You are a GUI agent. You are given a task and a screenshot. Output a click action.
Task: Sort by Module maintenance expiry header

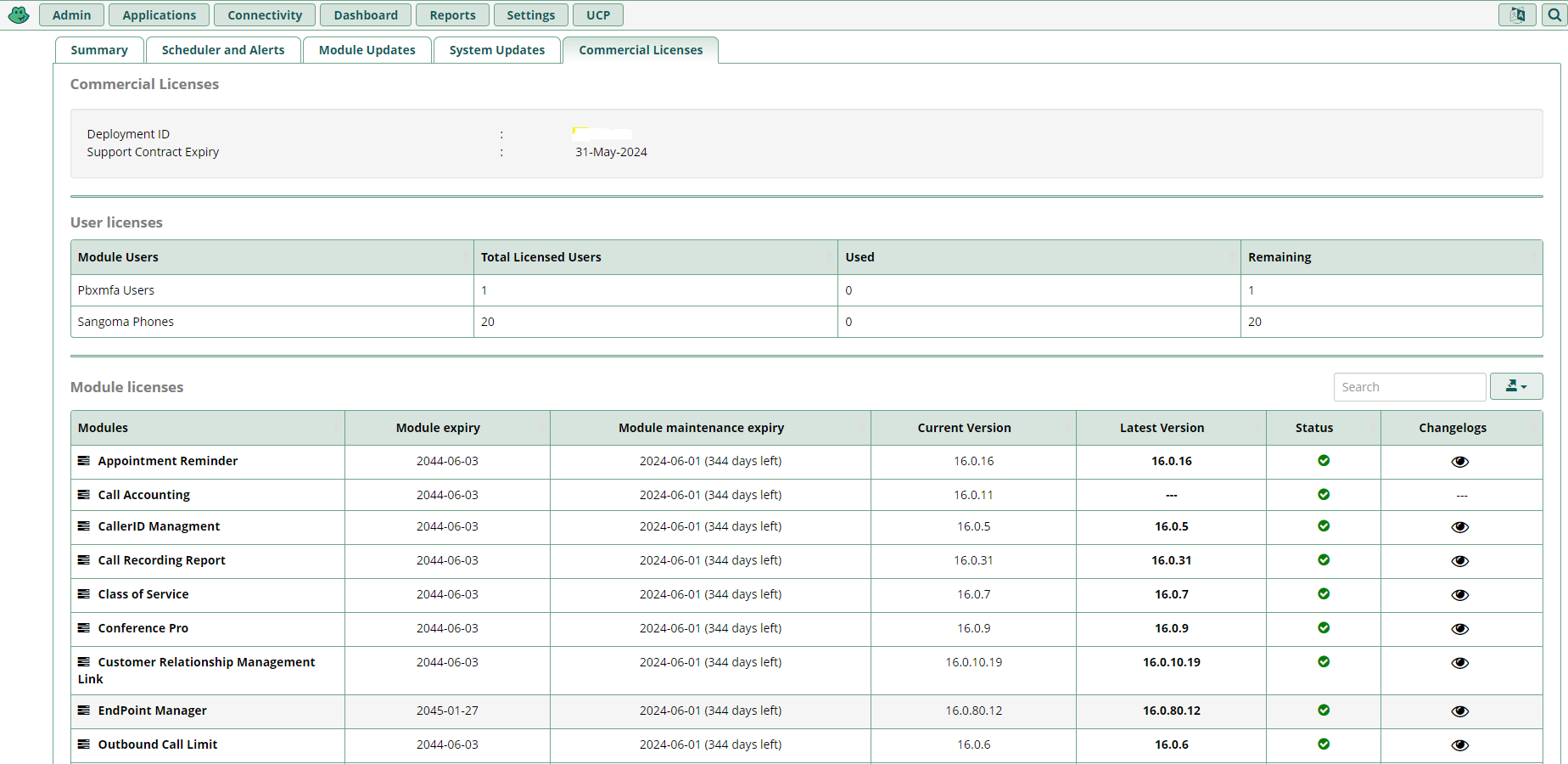710,428
